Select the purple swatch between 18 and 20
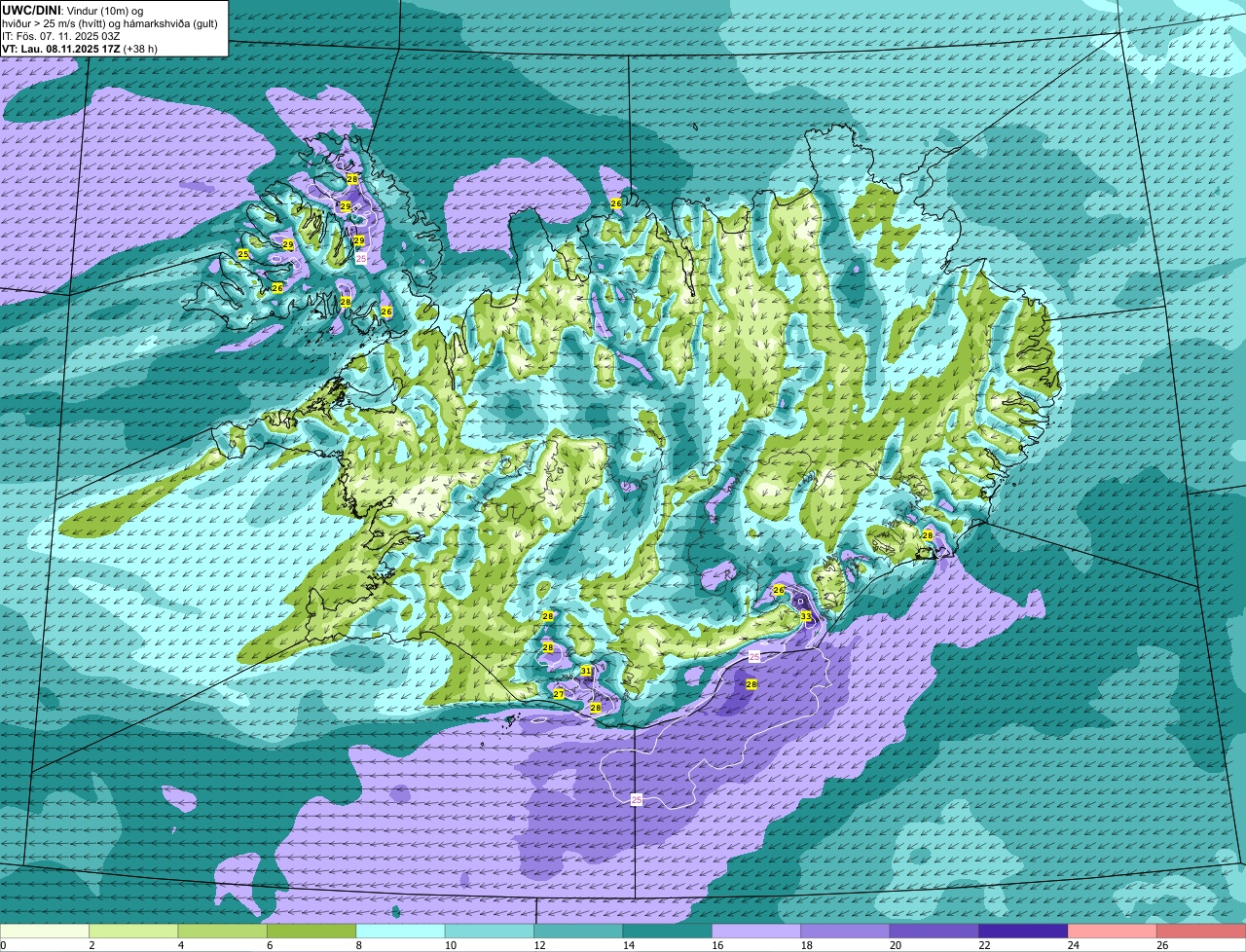Screen dimensions: 1246x952 (x=846, y=932)
